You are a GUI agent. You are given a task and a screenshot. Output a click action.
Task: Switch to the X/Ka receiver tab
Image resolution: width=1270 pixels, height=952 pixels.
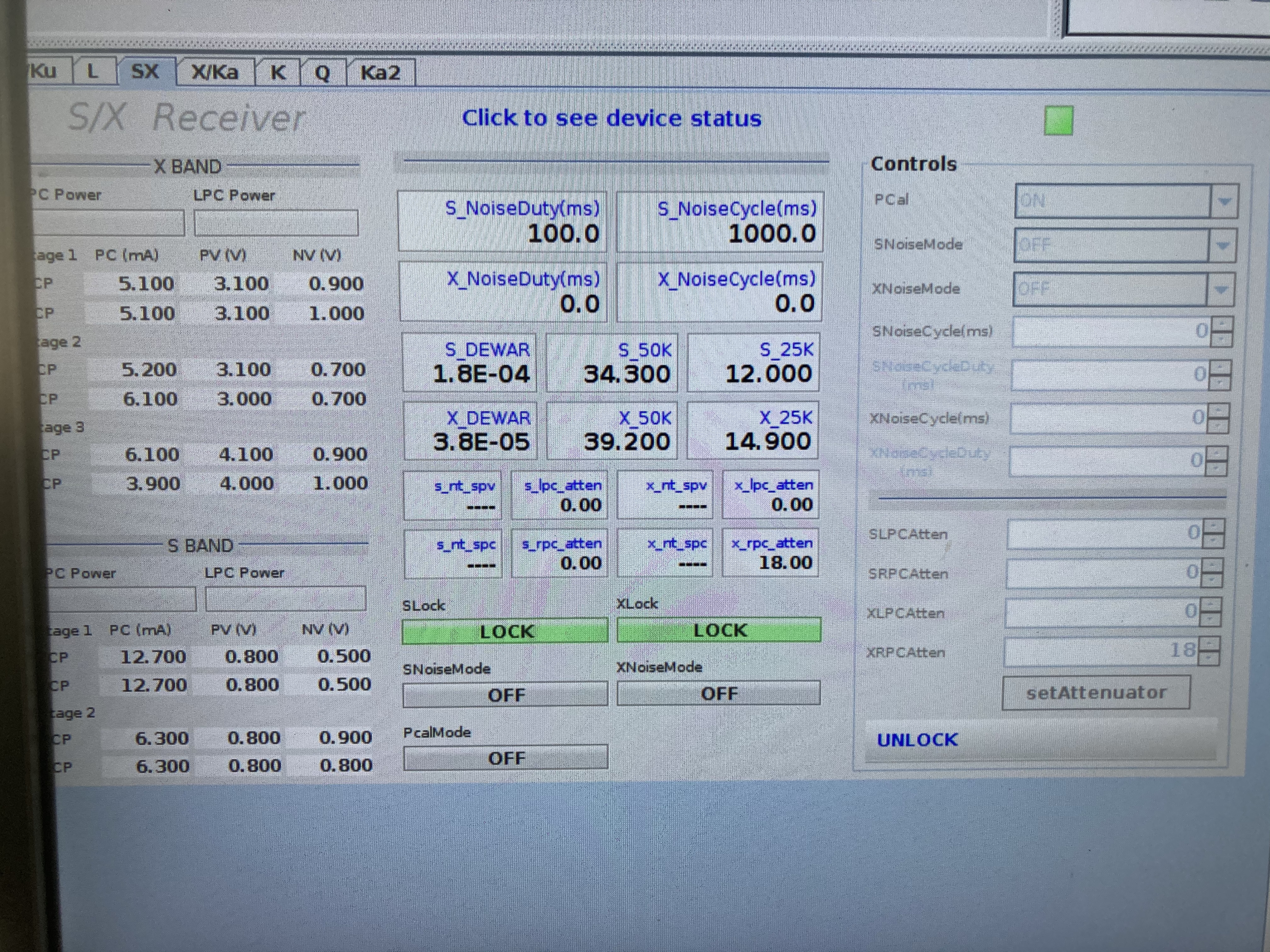[x=214, y=73]
